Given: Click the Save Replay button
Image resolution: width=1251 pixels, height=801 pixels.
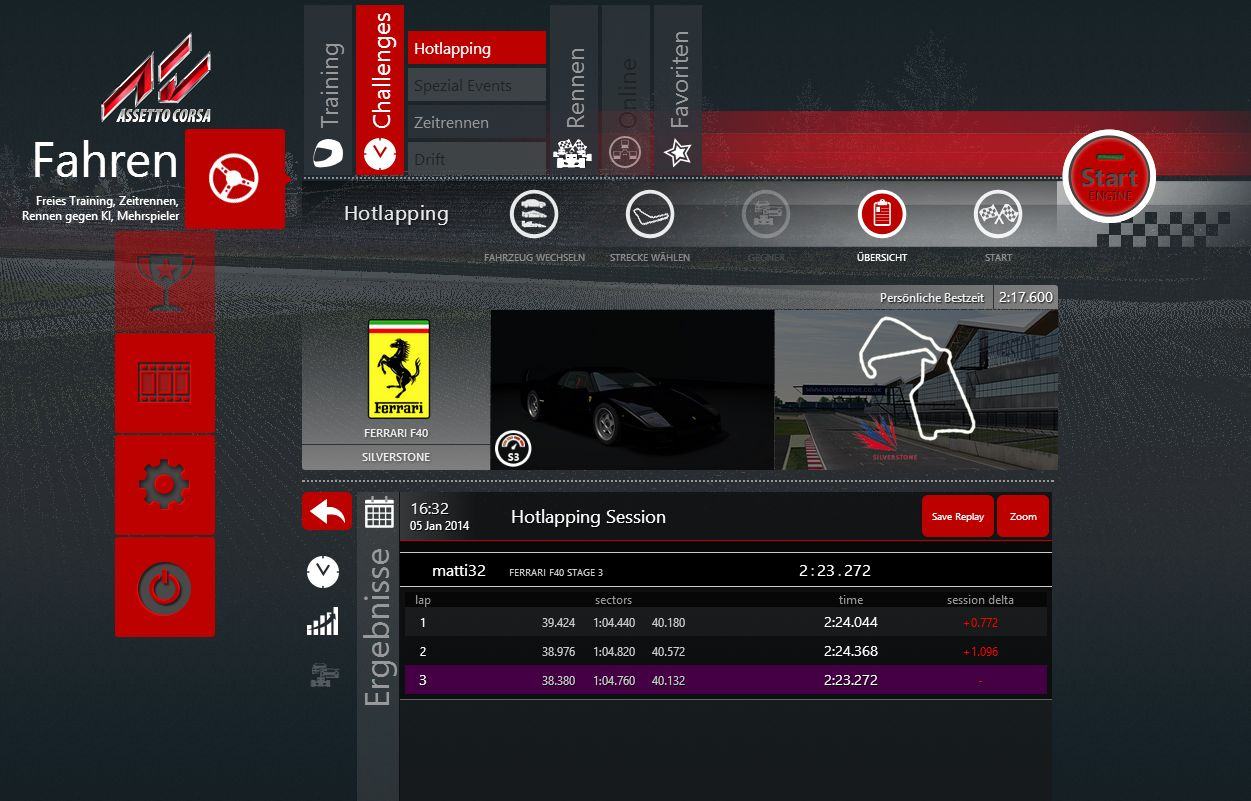Looking at the screenshot, I should pyautogui.click(x=958, y=516).
